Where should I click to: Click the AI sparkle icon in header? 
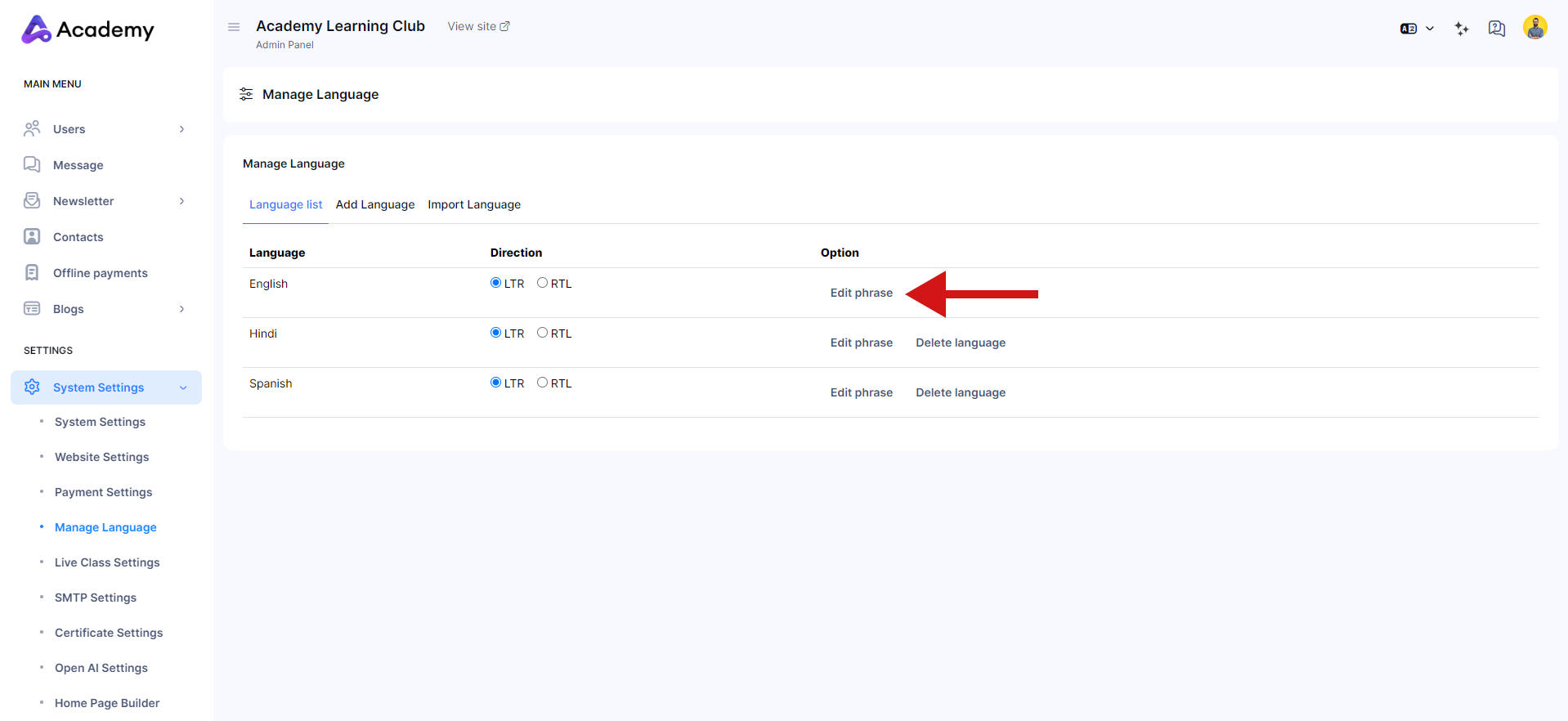[x=1462, y=29]
